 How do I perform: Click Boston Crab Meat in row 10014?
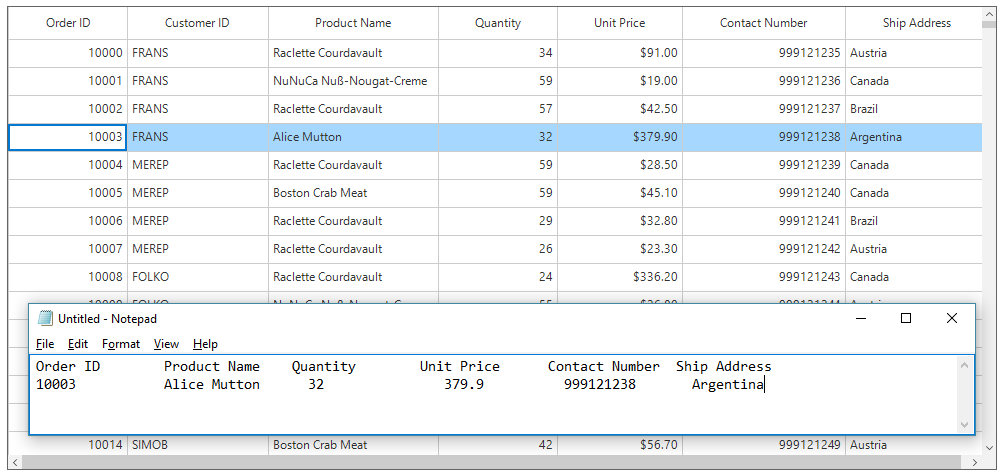point(353,445)
